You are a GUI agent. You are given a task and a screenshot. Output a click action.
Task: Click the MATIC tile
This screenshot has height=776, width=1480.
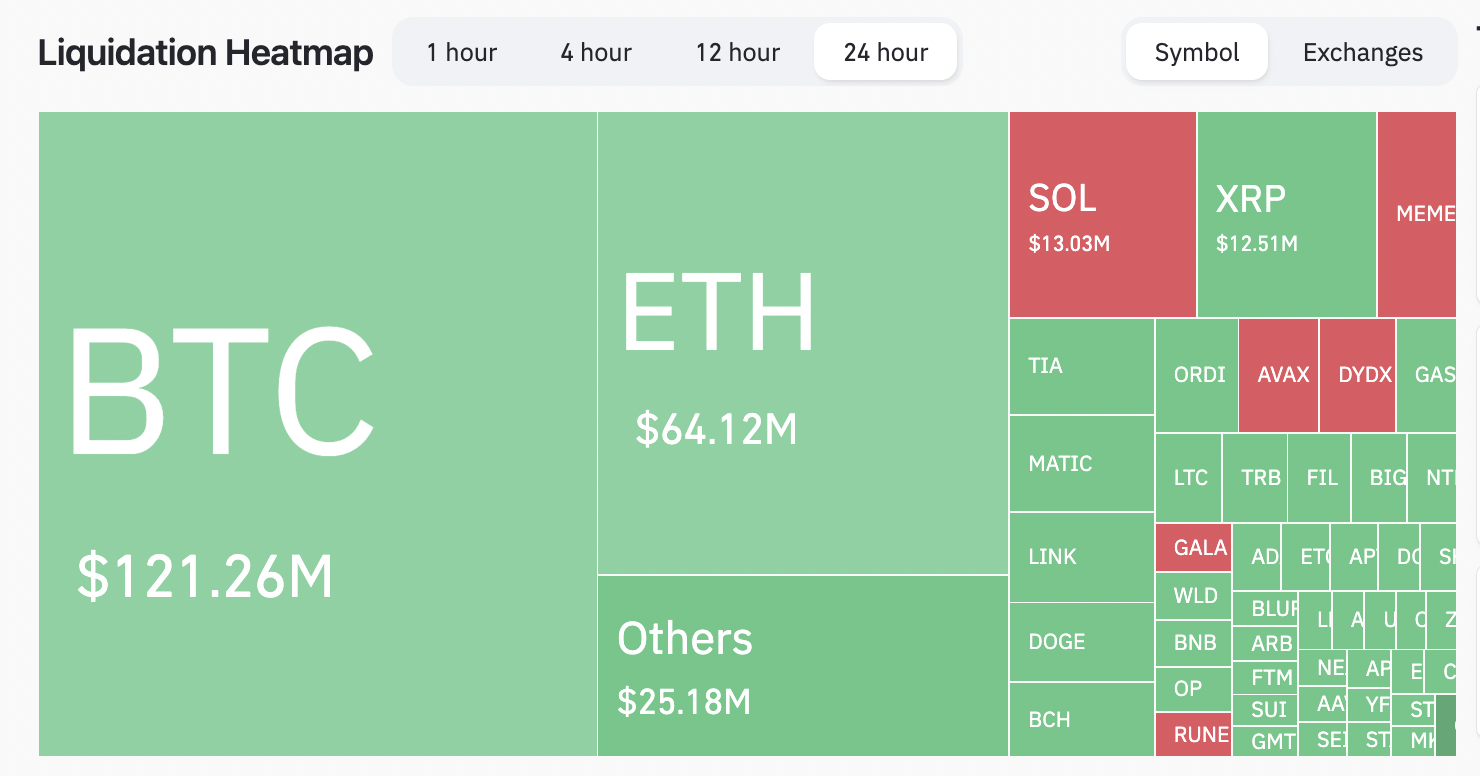pyautogui.click(x=1081, y=464)
